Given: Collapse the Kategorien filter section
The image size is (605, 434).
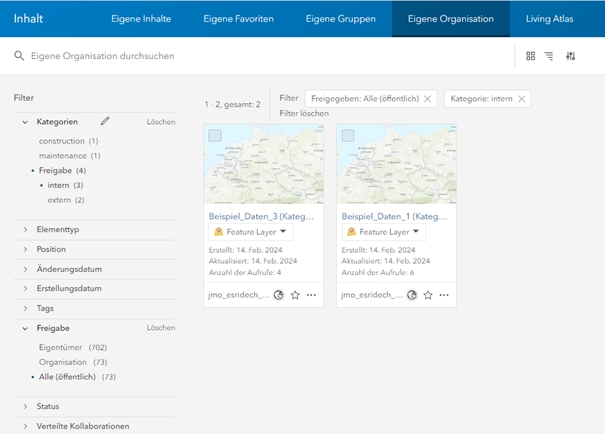Looking at the screenshot, I should click(25, 122).
